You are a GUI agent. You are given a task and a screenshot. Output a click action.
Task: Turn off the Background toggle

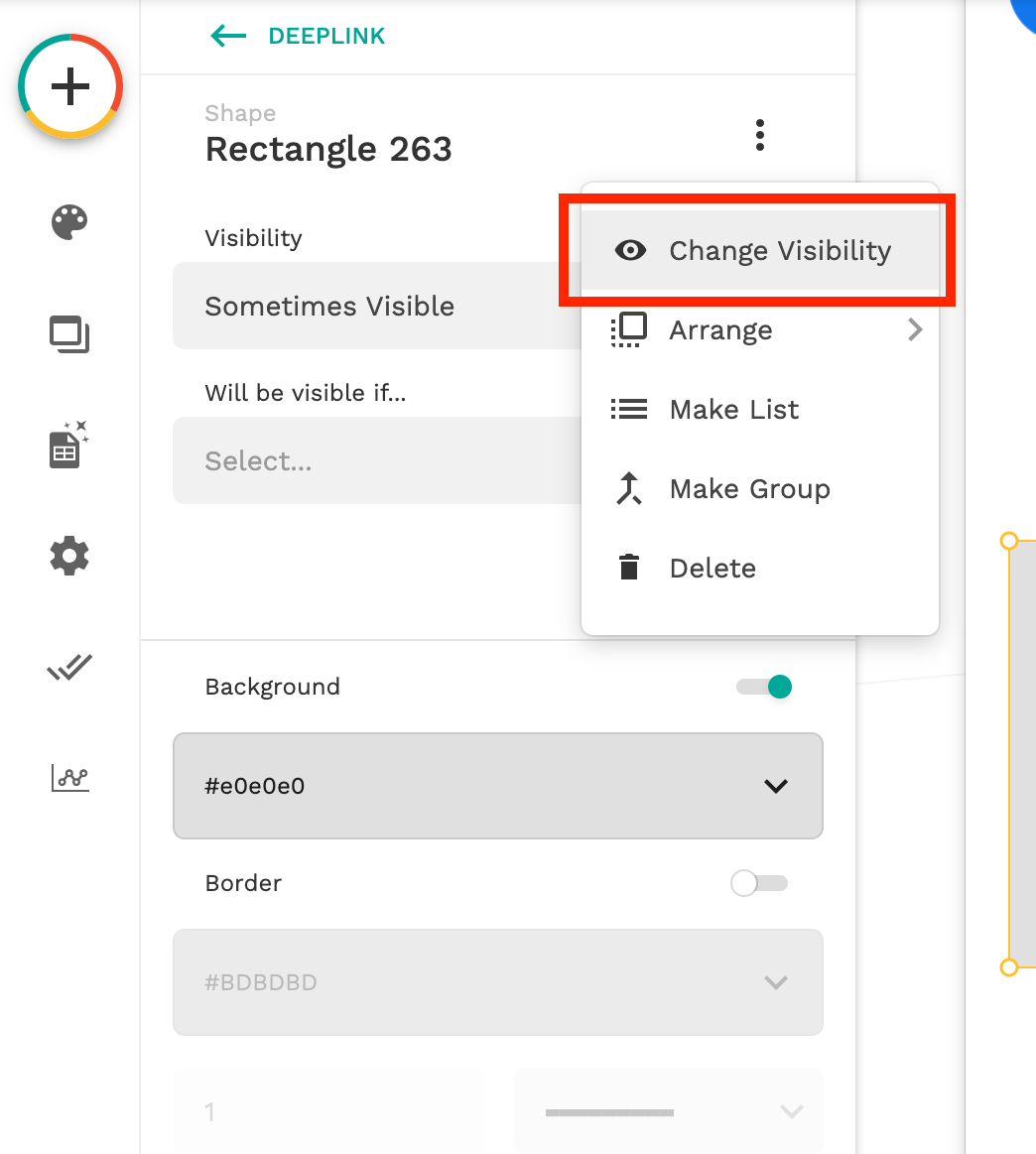pyautogui.click(x=765, y=687)
